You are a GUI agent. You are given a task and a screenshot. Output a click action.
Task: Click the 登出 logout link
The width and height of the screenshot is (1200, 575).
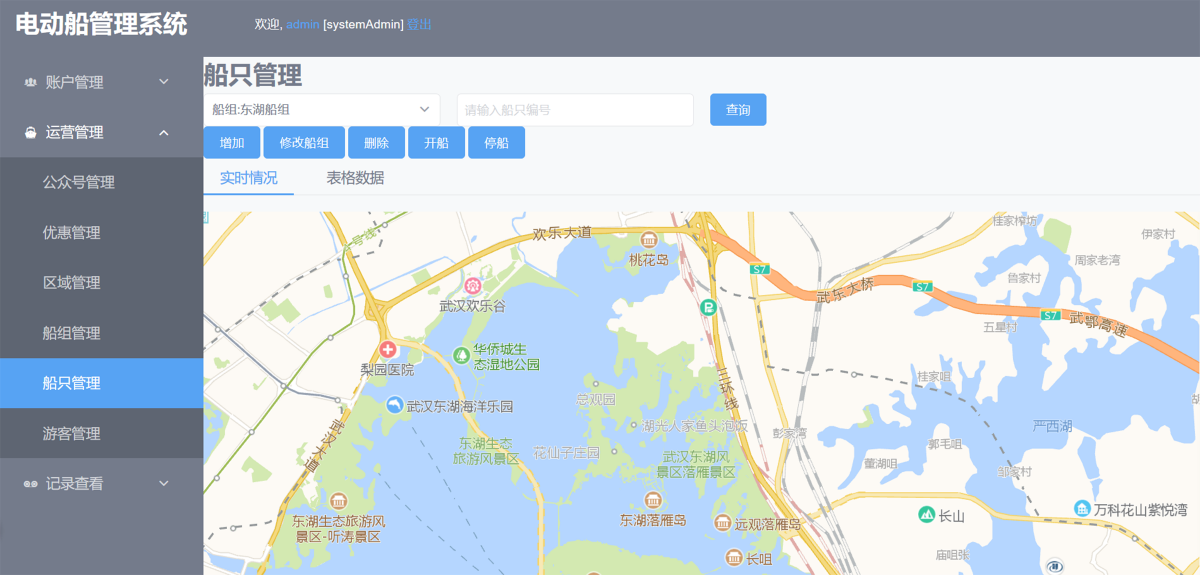coord(419,24)
